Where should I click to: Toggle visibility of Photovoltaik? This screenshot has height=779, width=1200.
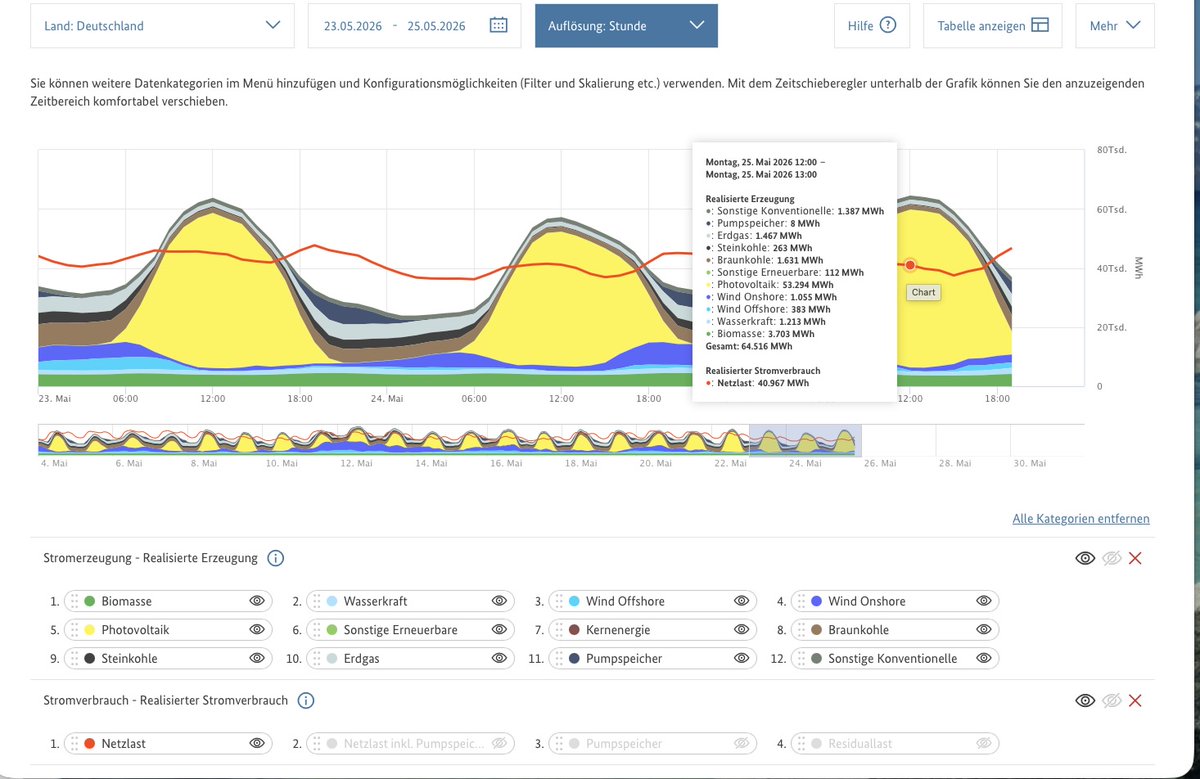click(257, 630)
